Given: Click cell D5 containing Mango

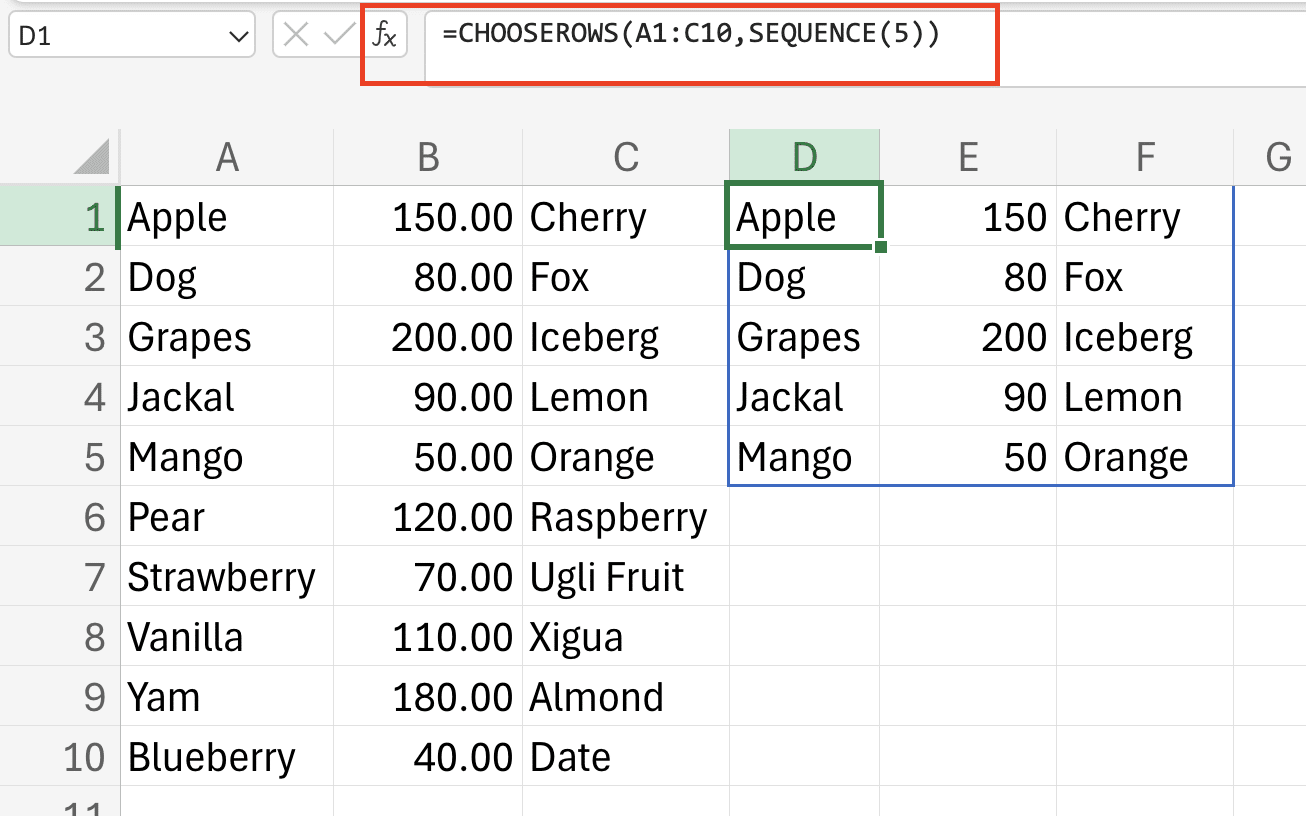Looking at the screenshot, I should 804,456.
